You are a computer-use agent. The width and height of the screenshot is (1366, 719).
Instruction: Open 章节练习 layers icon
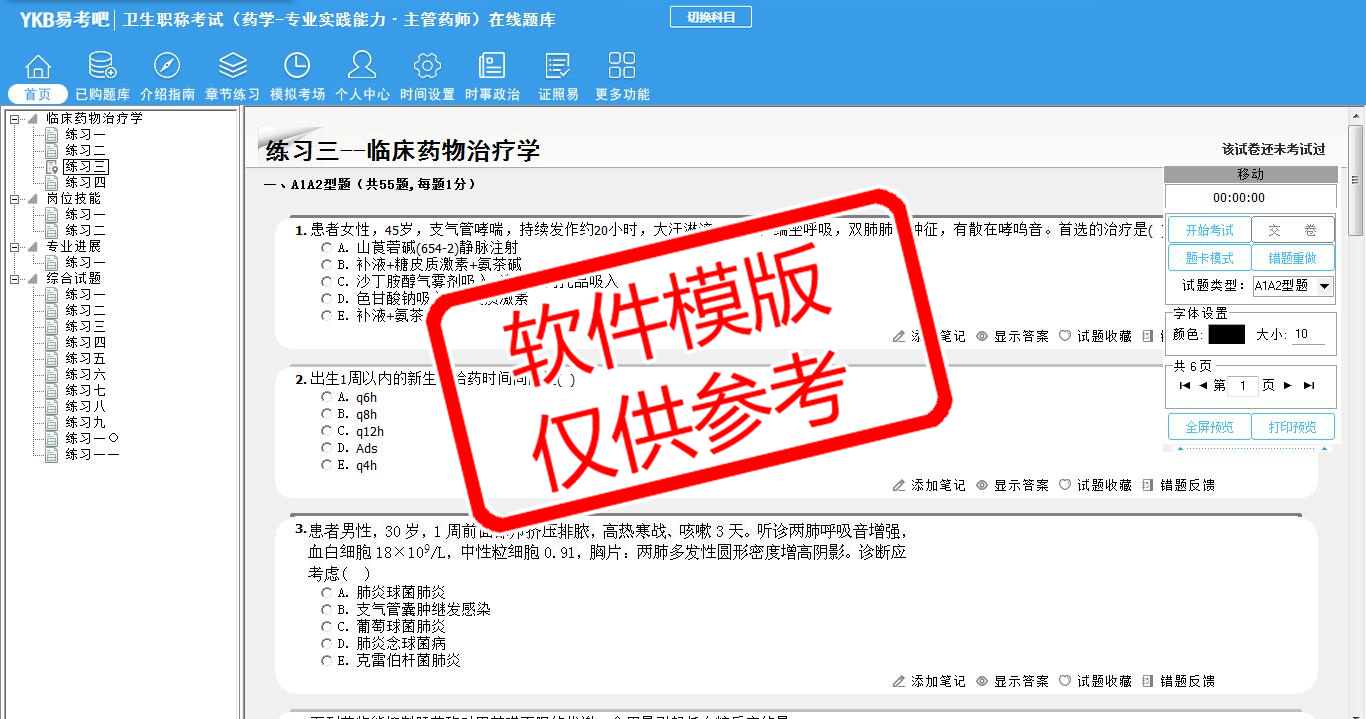point(232,66)
